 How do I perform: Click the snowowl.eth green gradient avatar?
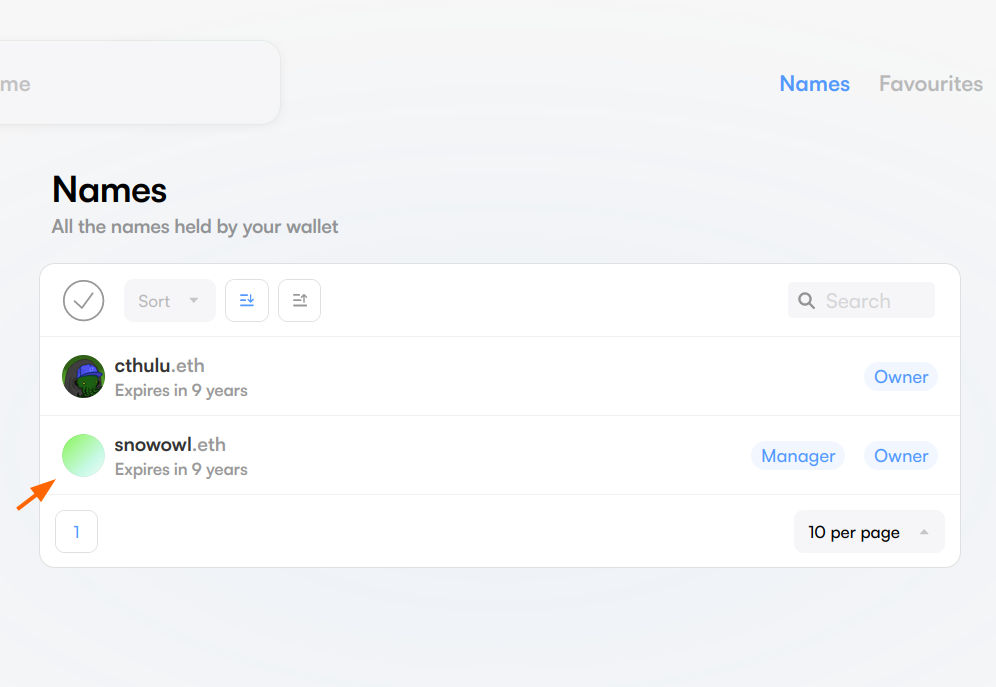[83, 456]
